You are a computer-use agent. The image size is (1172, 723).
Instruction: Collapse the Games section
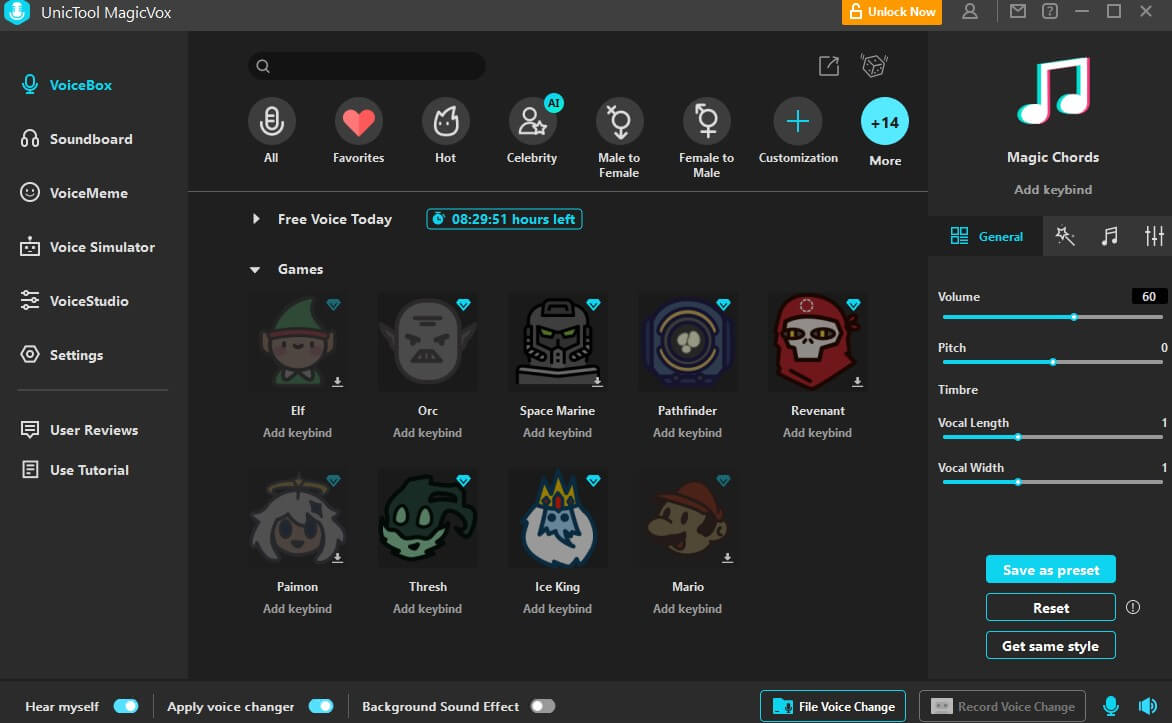point(255,269)
